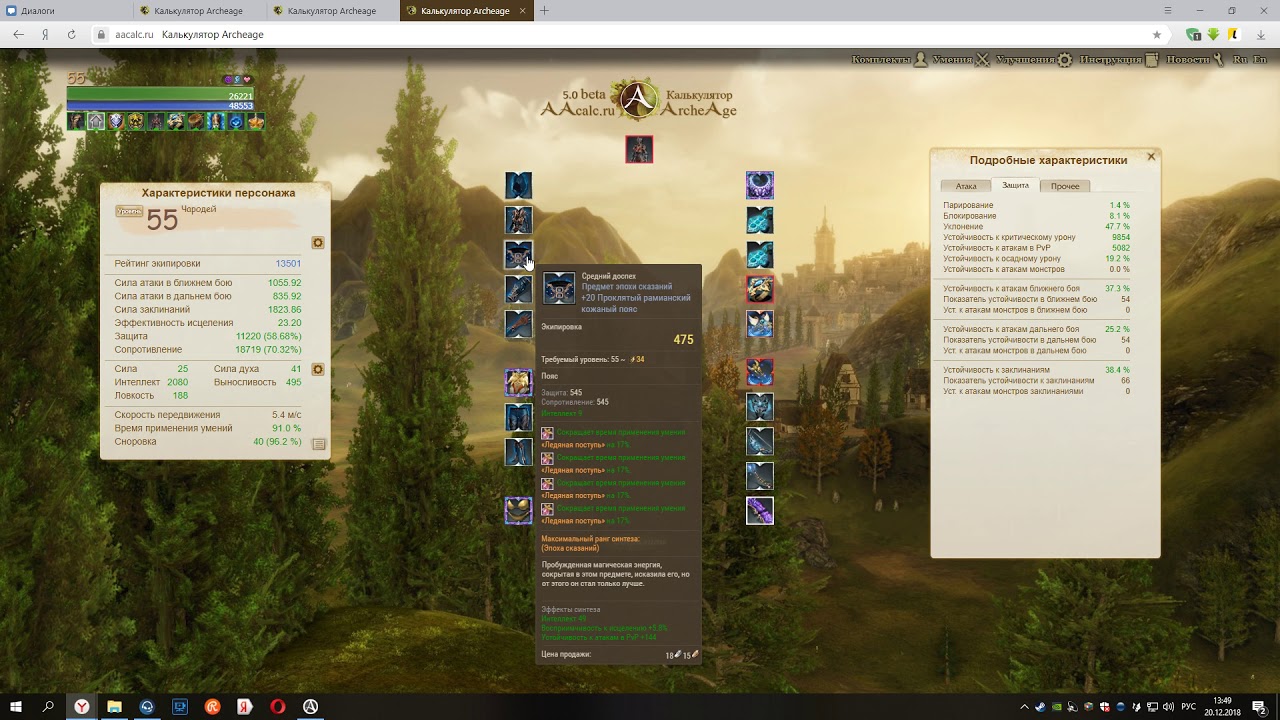1280x720 pixels.
Task: Open the golden cloak equipment slot
Action: [518, 382]
